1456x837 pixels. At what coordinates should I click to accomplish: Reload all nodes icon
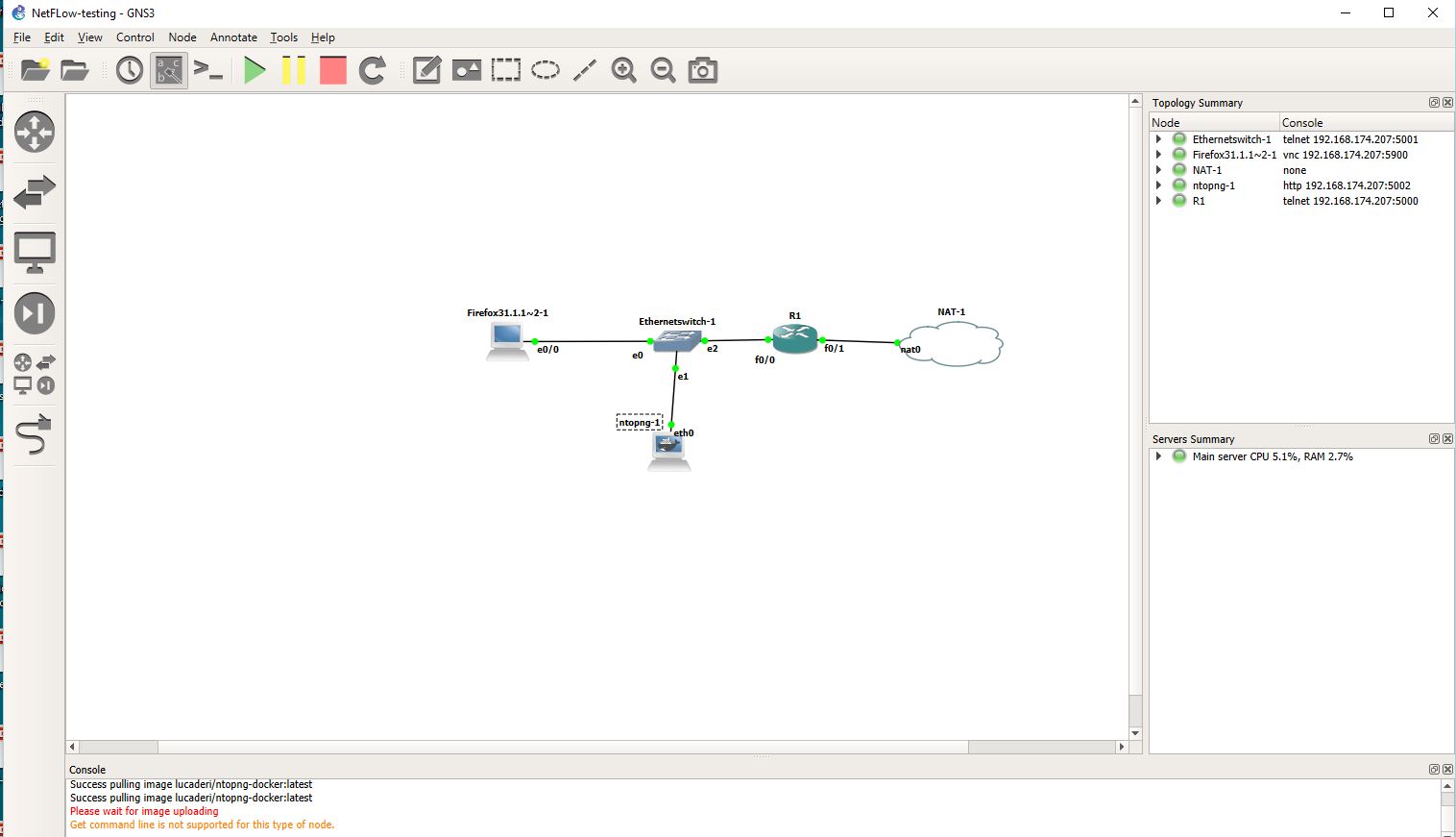(x=373, y=70)
